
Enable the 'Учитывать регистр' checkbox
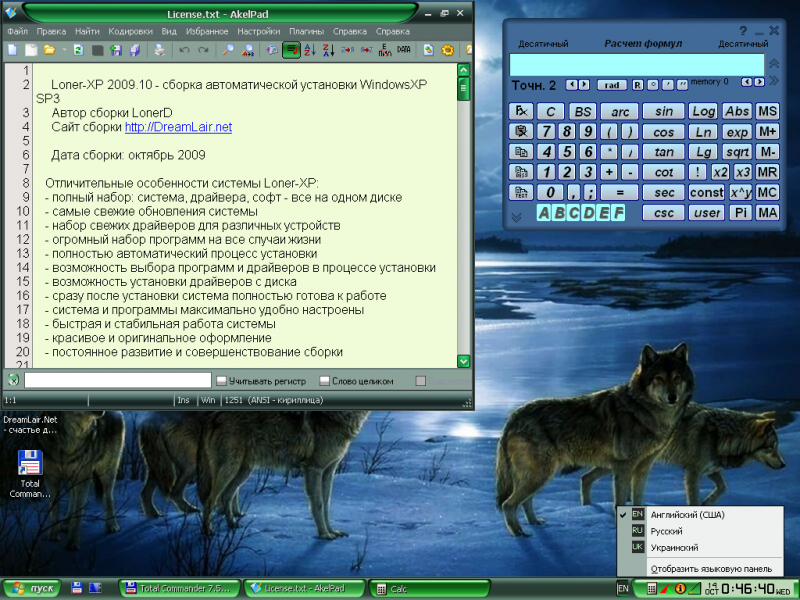coord(222,381)
